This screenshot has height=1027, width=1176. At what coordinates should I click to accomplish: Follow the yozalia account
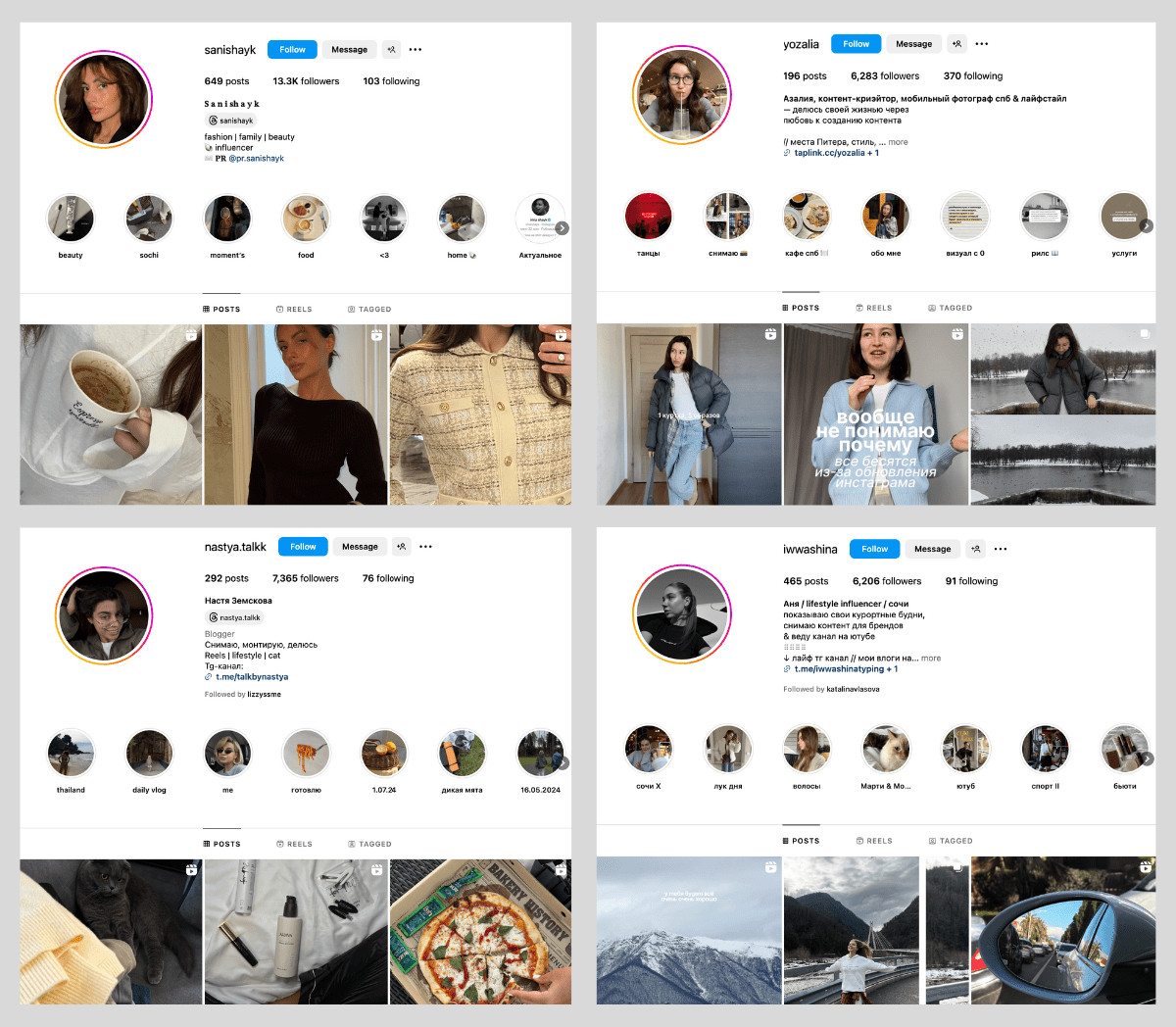(x=856, y=44)
